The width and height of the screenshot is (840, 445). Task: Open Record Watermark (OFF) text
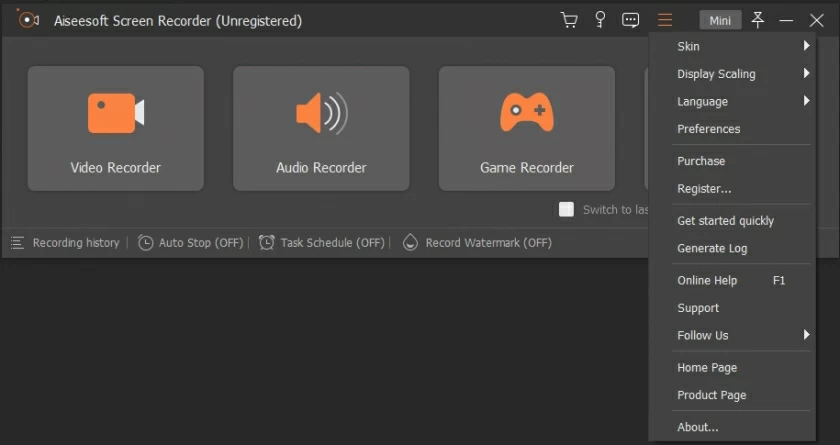point(489,243)
